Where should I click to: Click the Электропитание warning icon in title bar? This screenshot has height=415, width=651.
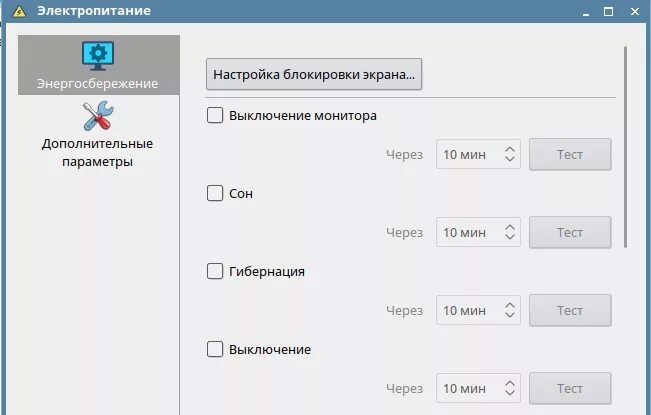[17, 11]
